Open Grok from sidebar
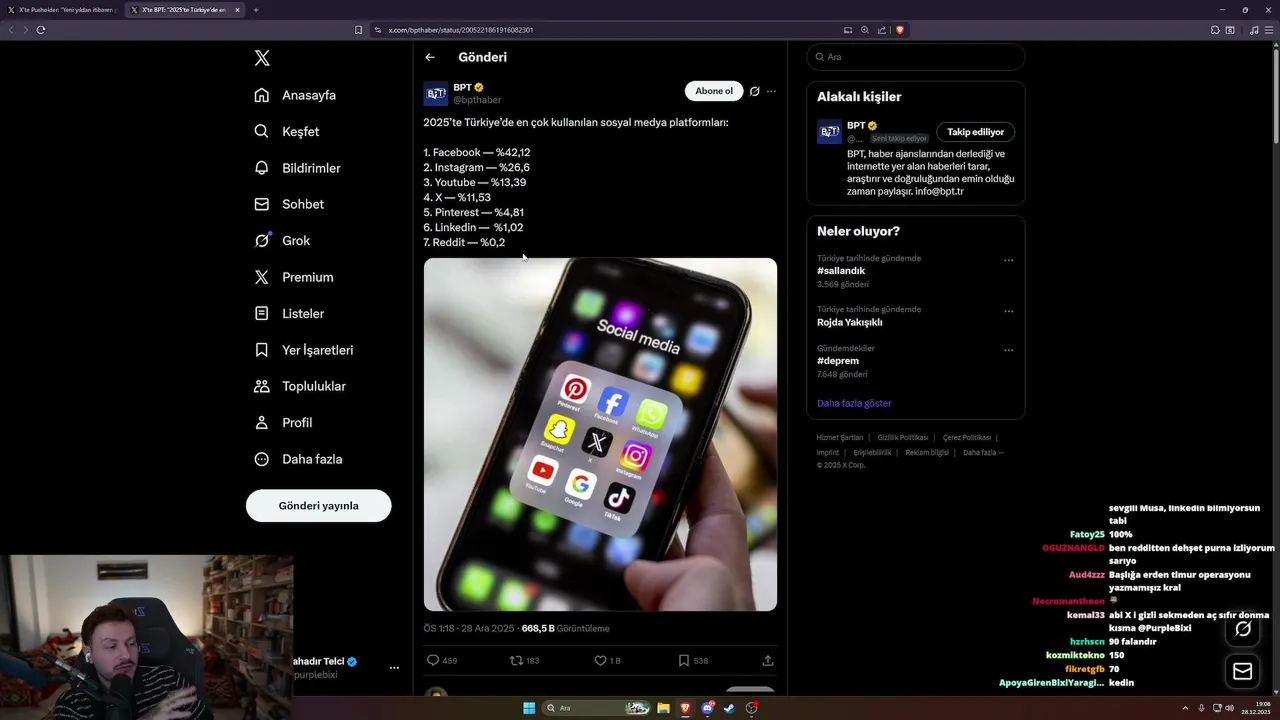 tap(282, 240)
